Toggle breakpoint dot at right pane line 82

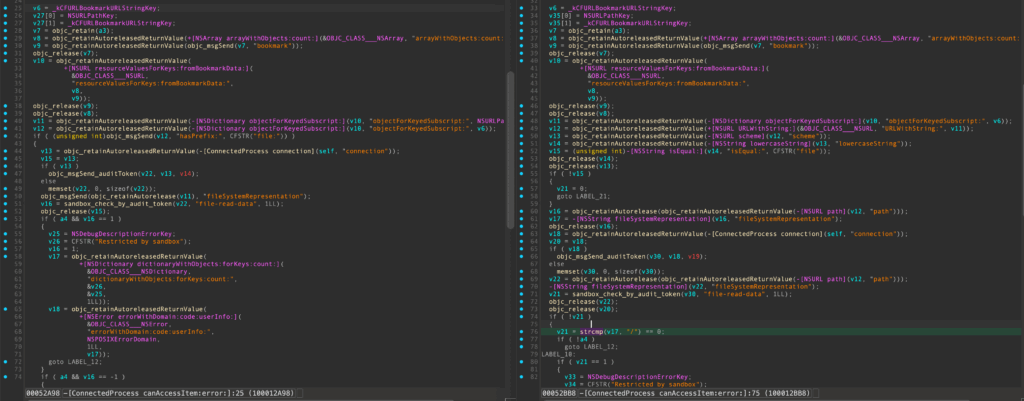point(519,377)
